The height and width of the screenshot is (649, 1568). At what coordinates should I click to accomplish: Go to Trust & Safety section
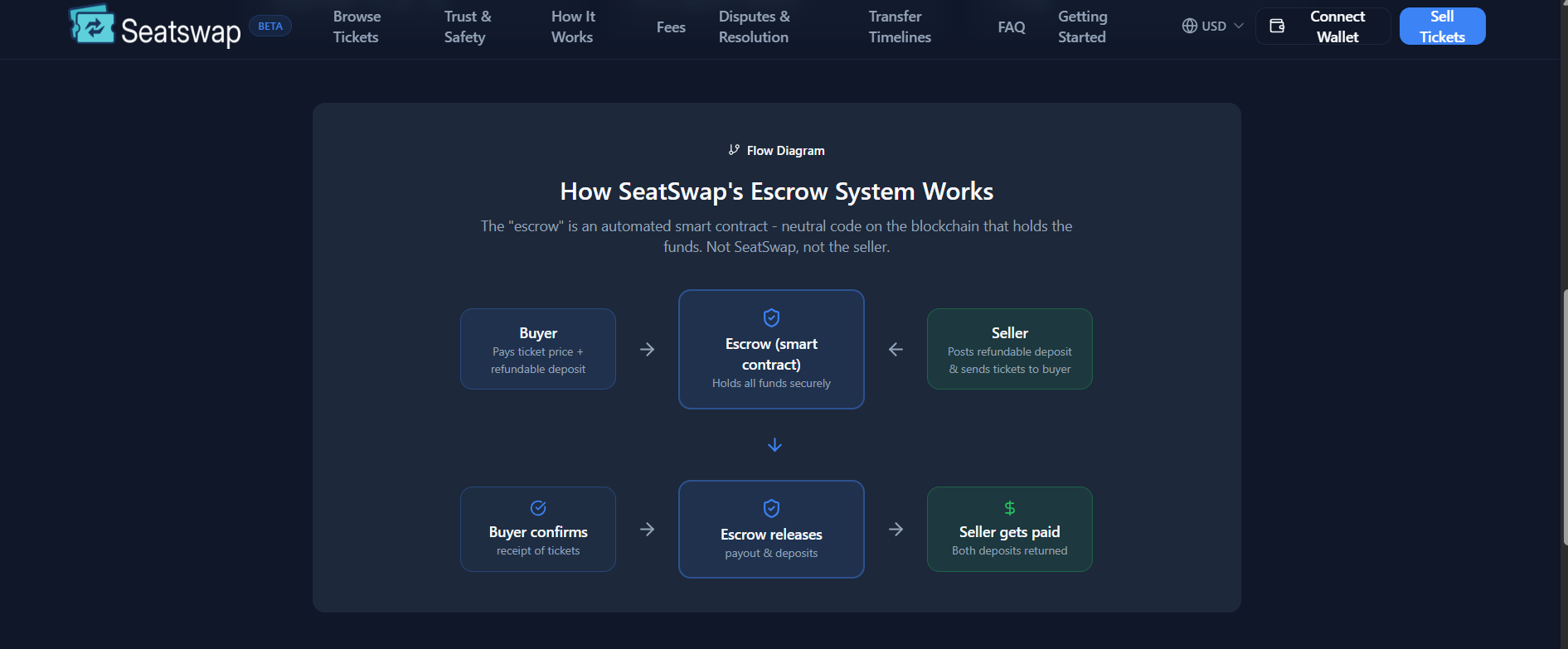(467, 27)
